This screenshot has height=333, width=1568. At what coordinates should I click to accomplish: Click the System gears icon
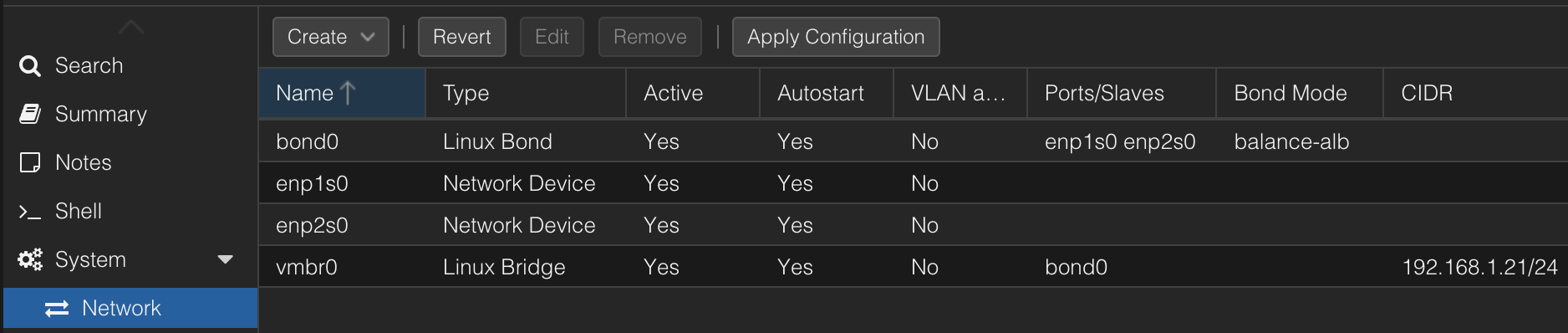[x=30, y=260]
